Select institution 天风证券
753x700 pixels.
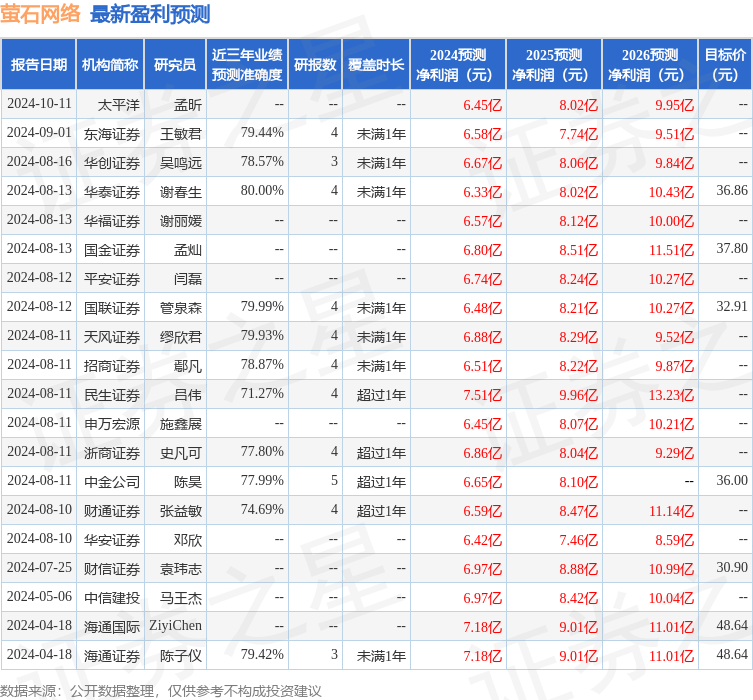tap(111, 337)
